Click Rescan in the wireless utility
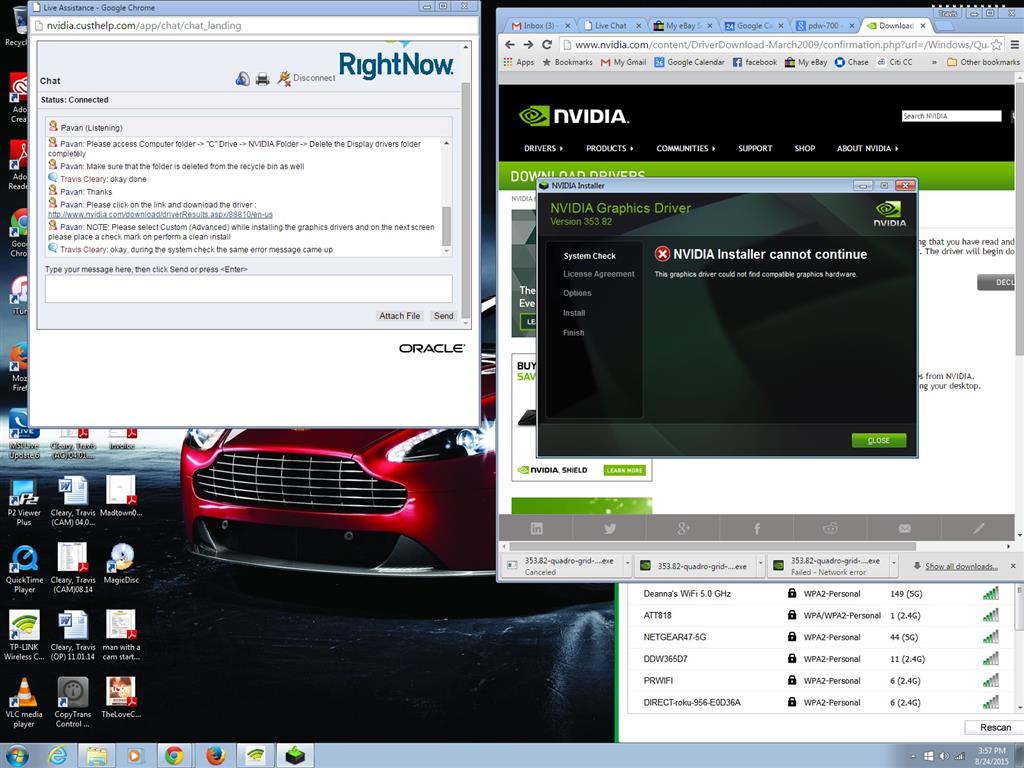Image resolution: width=1024 pixels, height=768 pixels. (x=995, y=727)
